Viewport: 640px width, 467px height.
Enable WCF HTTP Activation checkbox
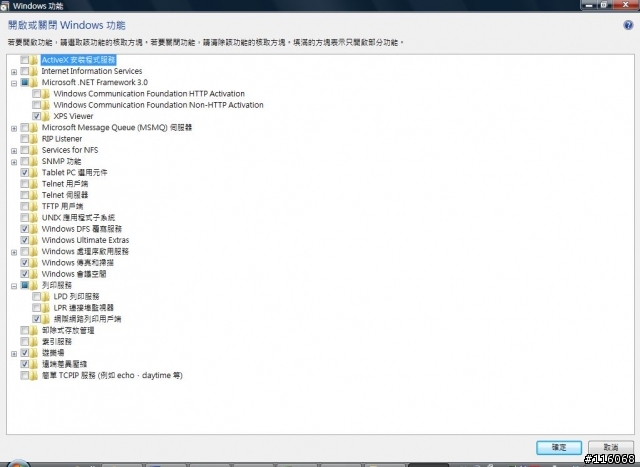(36, 94)
